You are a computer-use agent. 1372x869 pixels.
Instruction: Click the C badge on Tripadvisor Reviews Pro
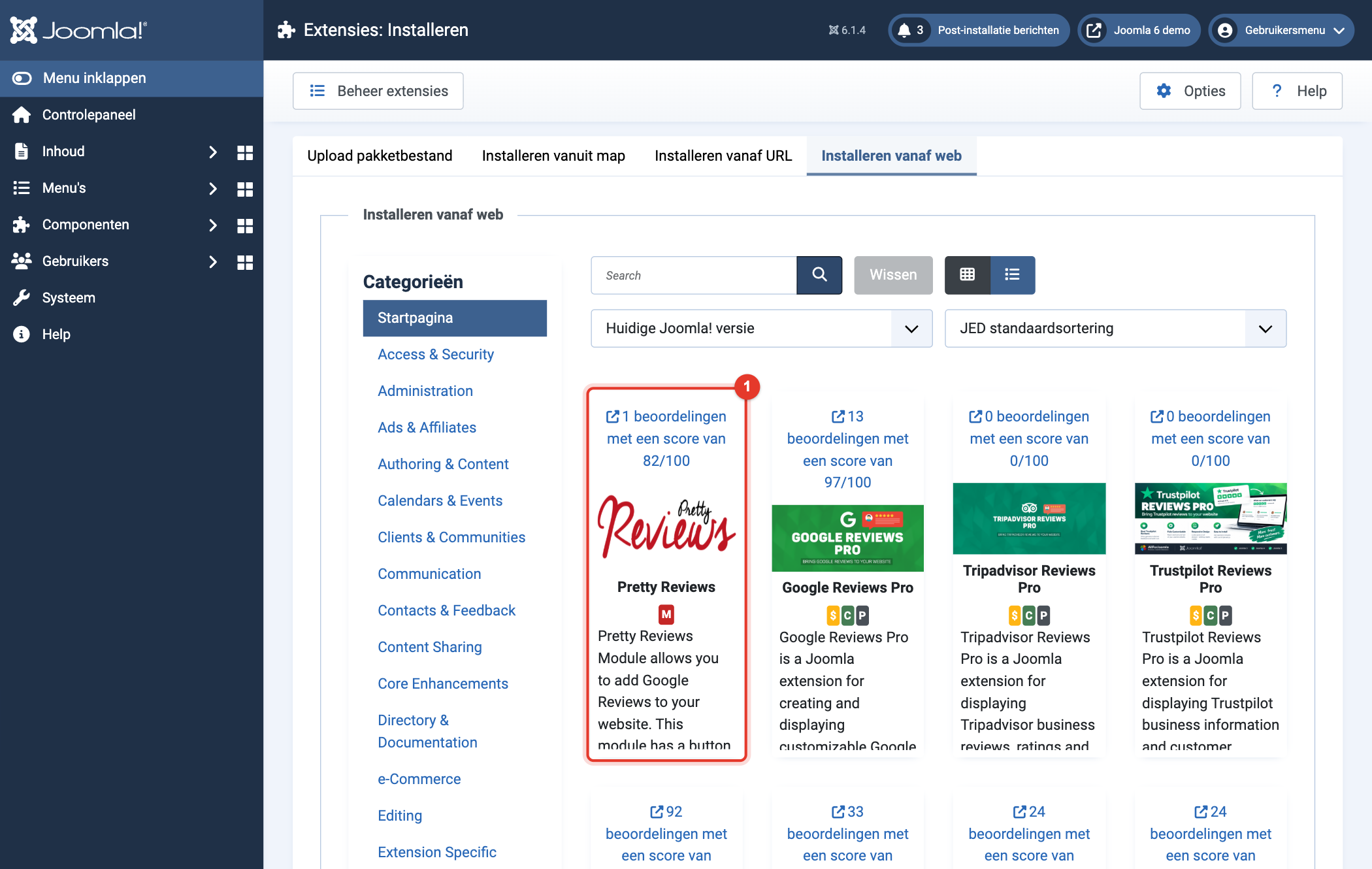click(x=1029, y=615)
